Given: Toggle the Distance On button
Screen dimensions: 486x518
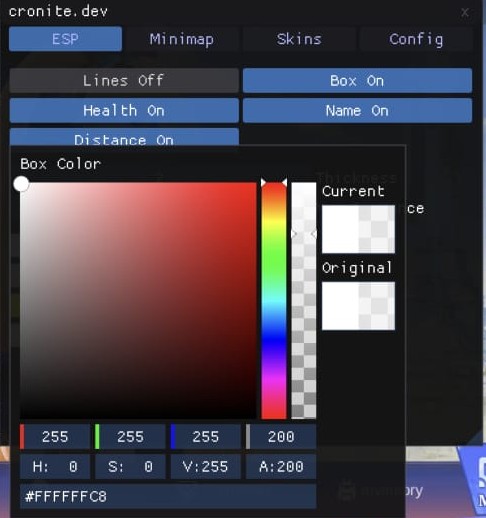Looking at the screenshot, I should pos(124,137).
